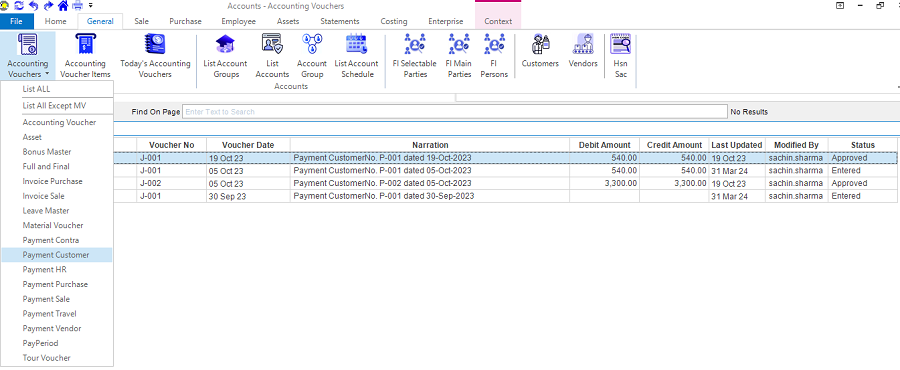Switch to the Costing ribbon tab

click(394, 21)
